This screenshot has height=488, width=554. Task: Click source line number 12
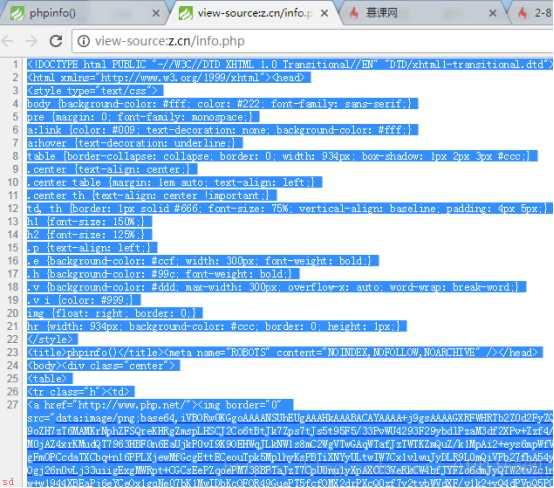[x=13, y=208]
